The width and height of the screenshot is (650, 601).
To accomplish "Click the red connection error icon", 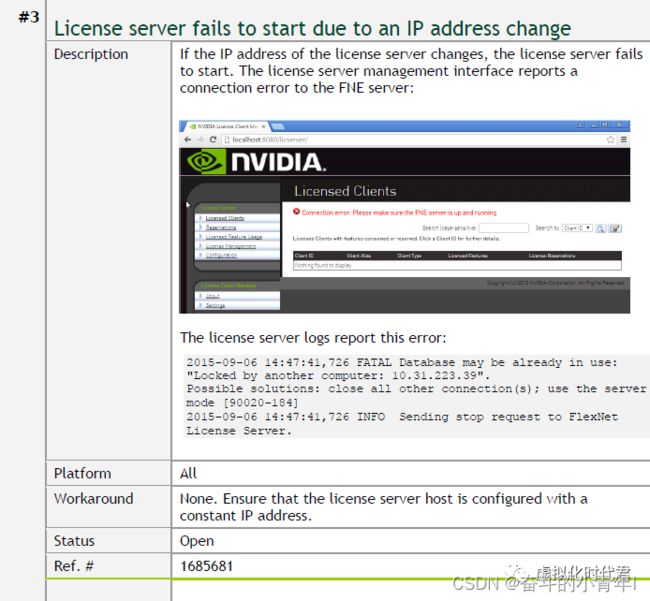I will pos(296,212).
